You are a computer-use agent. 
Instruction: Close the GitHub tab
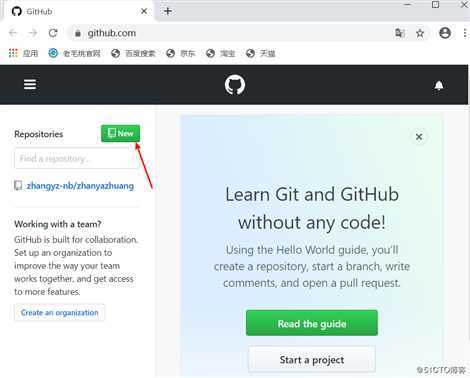144,11
